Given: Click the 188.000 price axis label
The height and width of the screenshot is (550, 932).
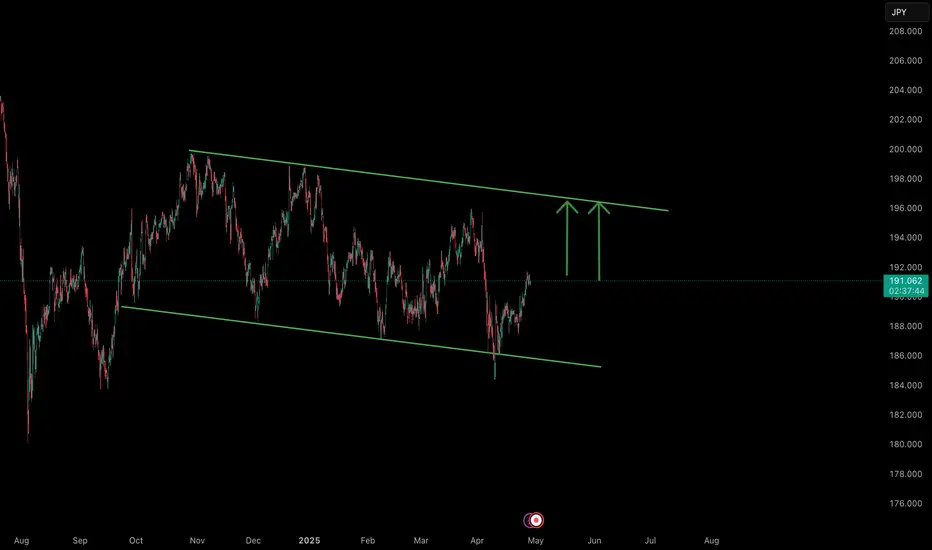Looking at the screenshot, I should 905,326.
